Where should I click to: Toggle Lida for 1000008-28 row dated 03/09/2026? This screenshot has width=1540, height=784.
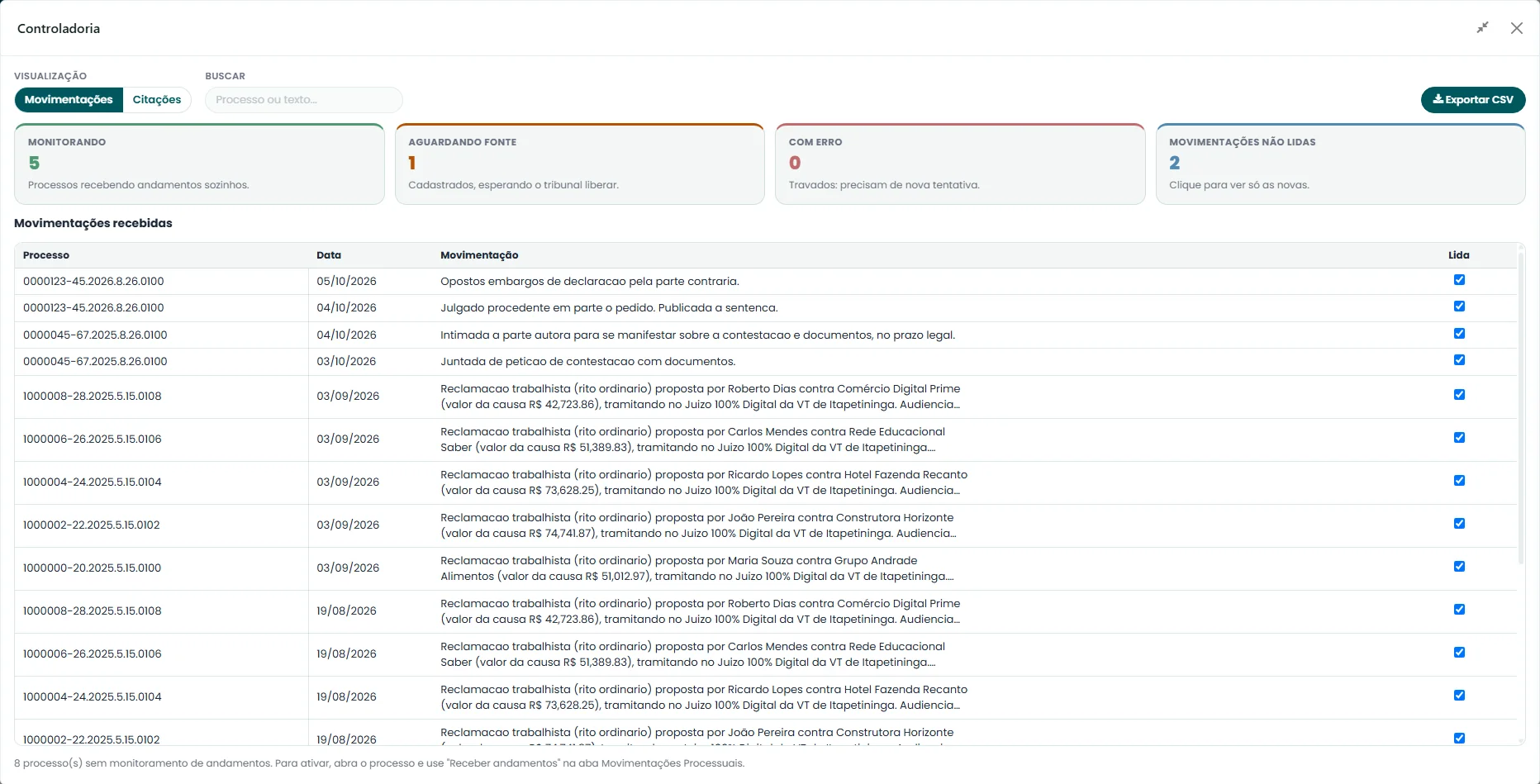1459,395
